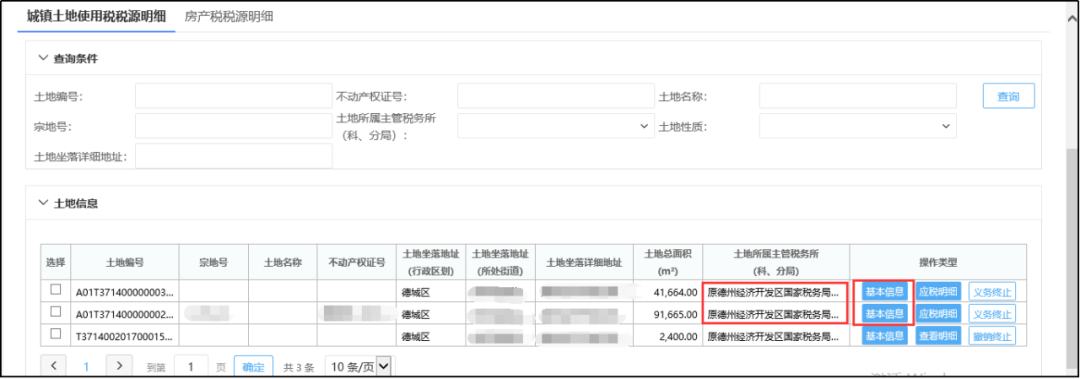This screenshot has width=1080, height=379.
Task: Switch to 房产税税源明细 tab
Action: (229, 17)
